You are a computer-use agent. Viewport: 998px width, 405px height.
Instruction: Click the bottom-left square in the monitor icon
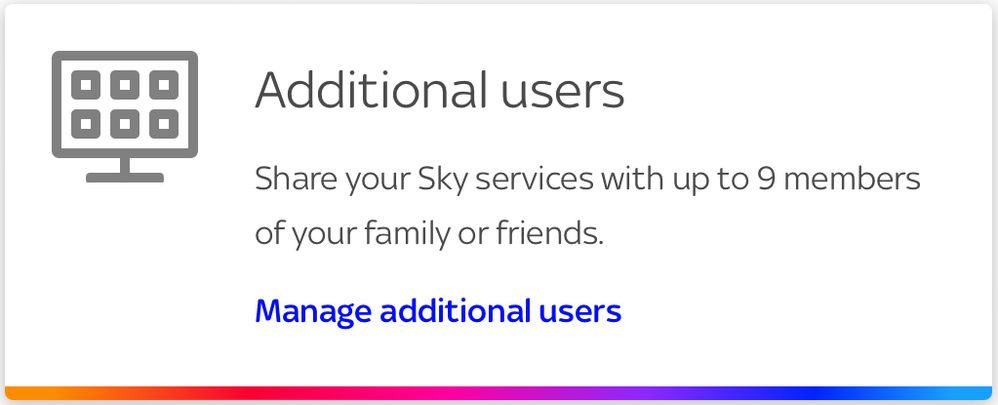tap(87, 124)
